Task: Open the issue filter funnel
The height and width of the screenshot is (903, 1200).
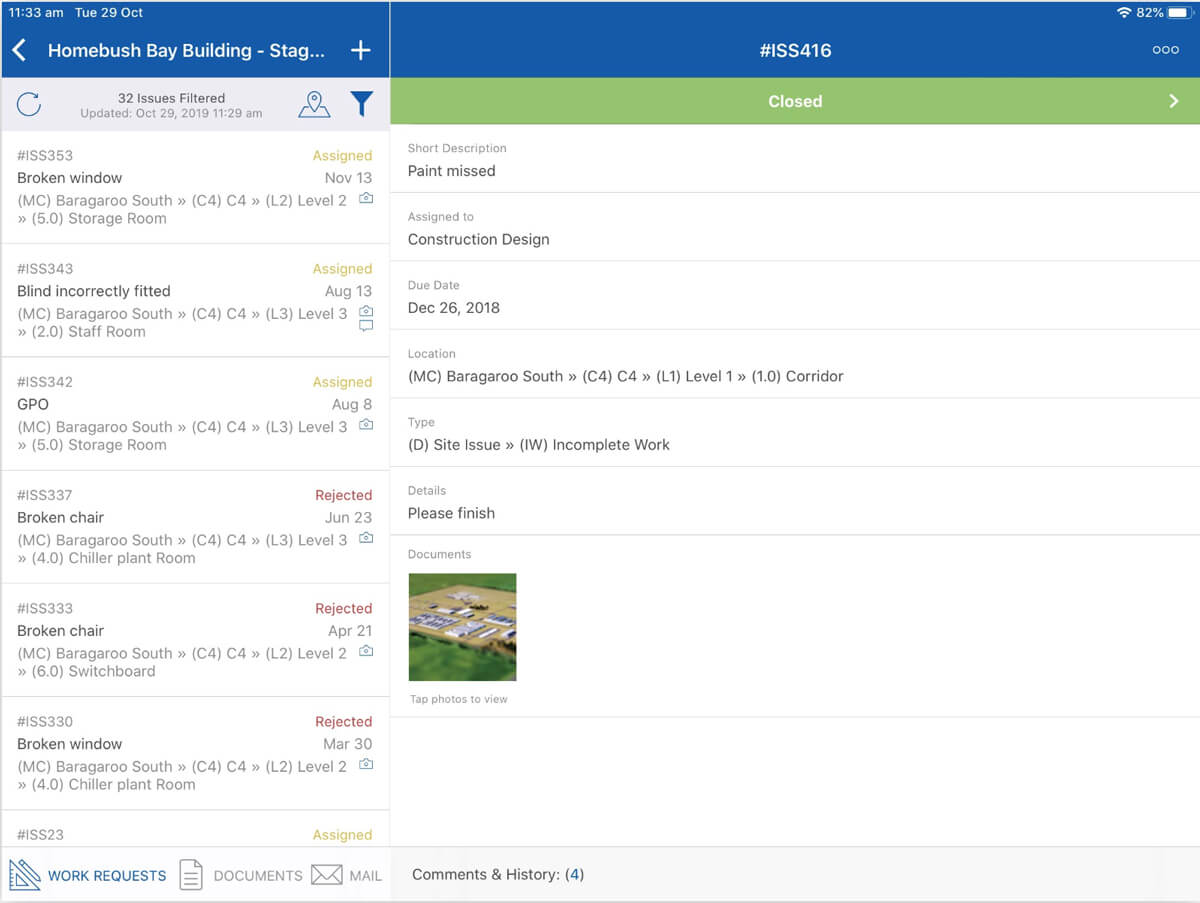Action: [362, 104]
